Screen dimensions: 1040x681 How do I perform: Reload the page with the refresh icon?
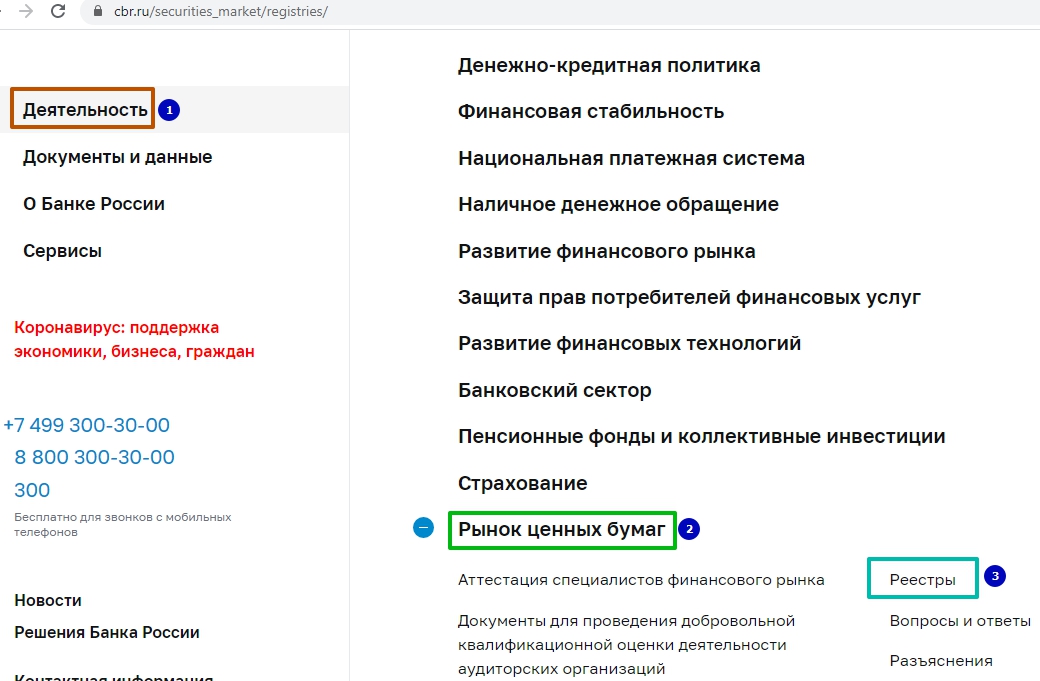click(x=58, y=11)
